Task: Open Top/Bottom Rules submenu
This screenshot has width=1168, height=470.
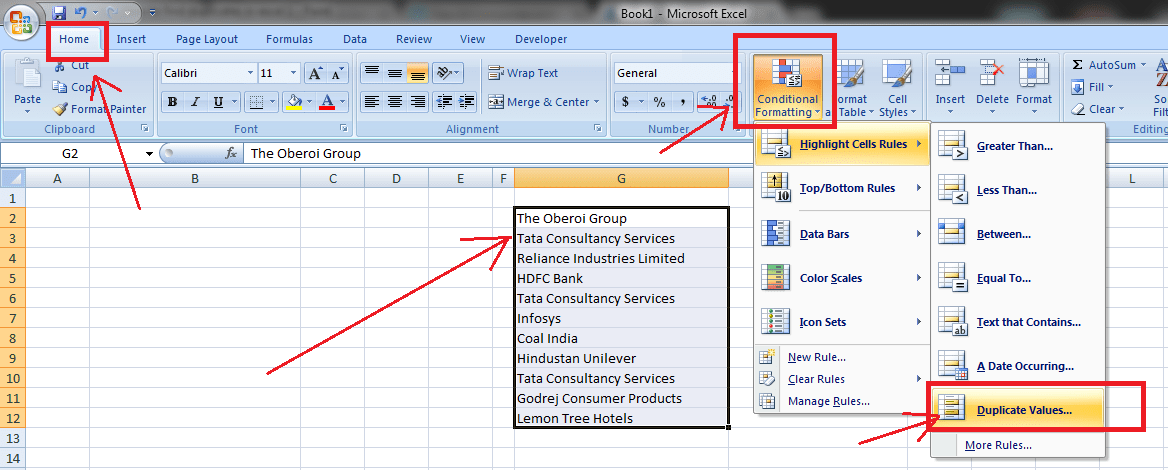Action: pos(842,188)
